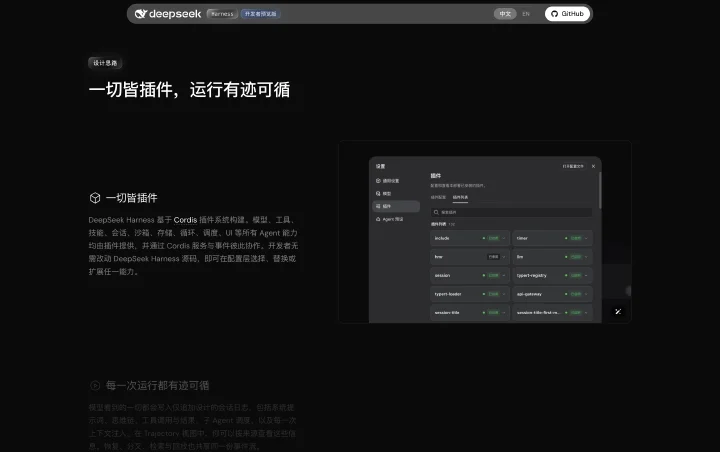Viewport: 720px width, 452px height.
Task: Expand the settings preview image to fullscreen
Action: point(618,311)
